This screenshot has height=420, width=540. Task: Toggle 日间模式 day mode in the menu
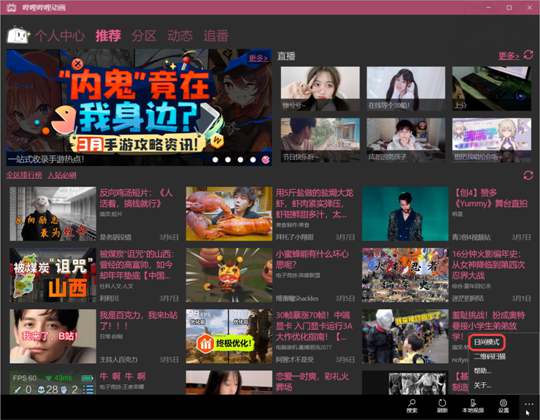tap(487, 342)
